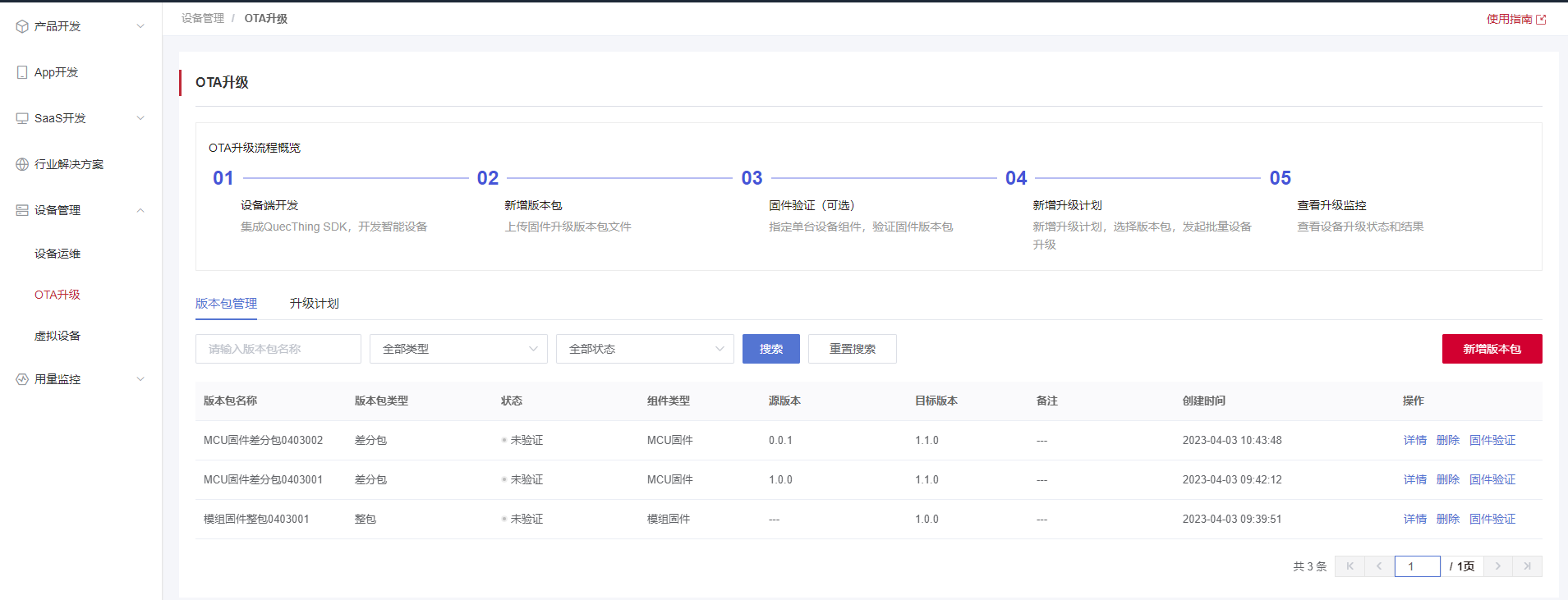Click the 模组固件 component type cell
This screenshot has width=1568, height=600.
click(x=669, y=519)
